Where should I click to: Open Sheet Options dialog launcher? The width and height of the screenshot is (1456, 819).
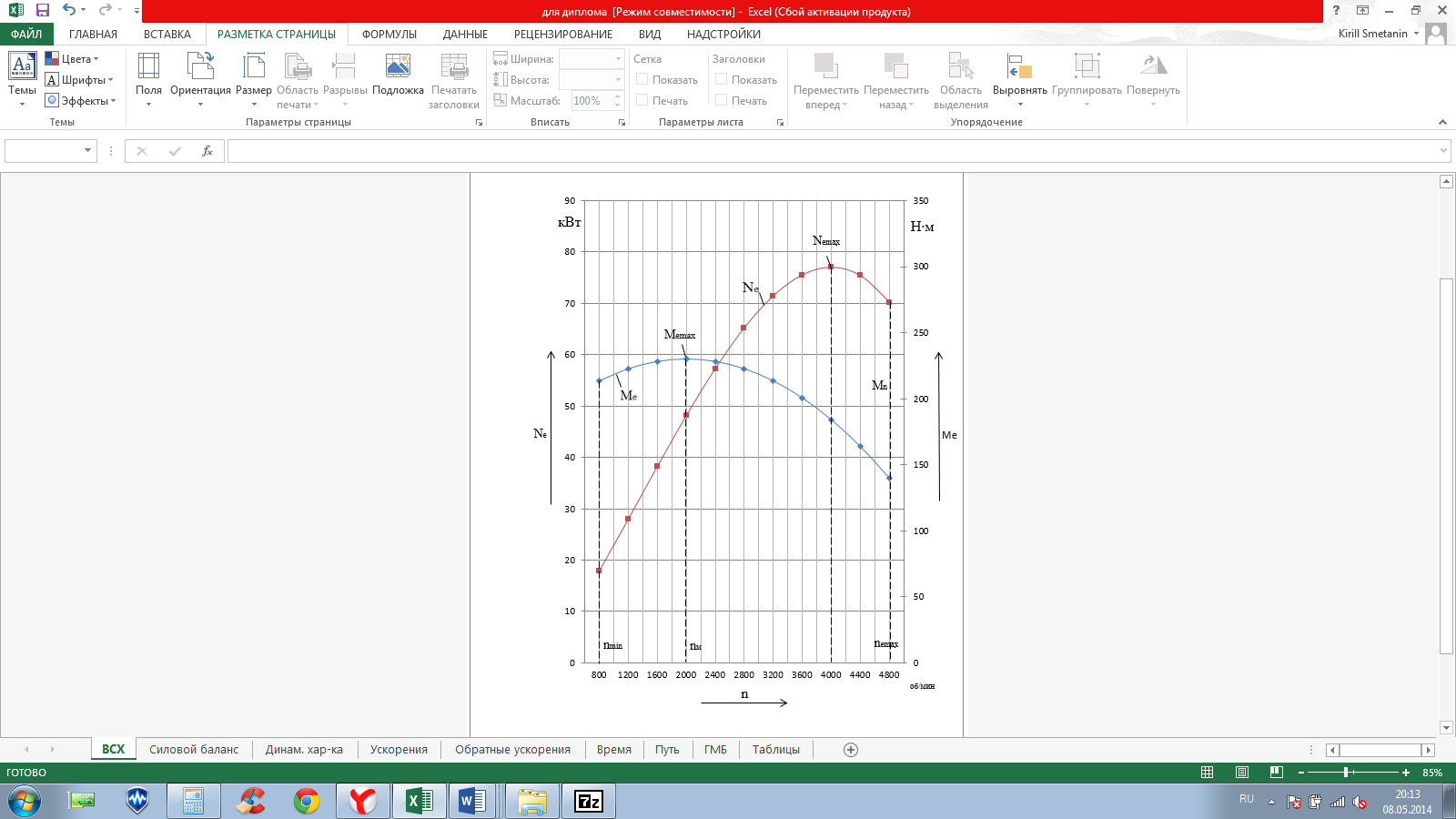[780, 122]
